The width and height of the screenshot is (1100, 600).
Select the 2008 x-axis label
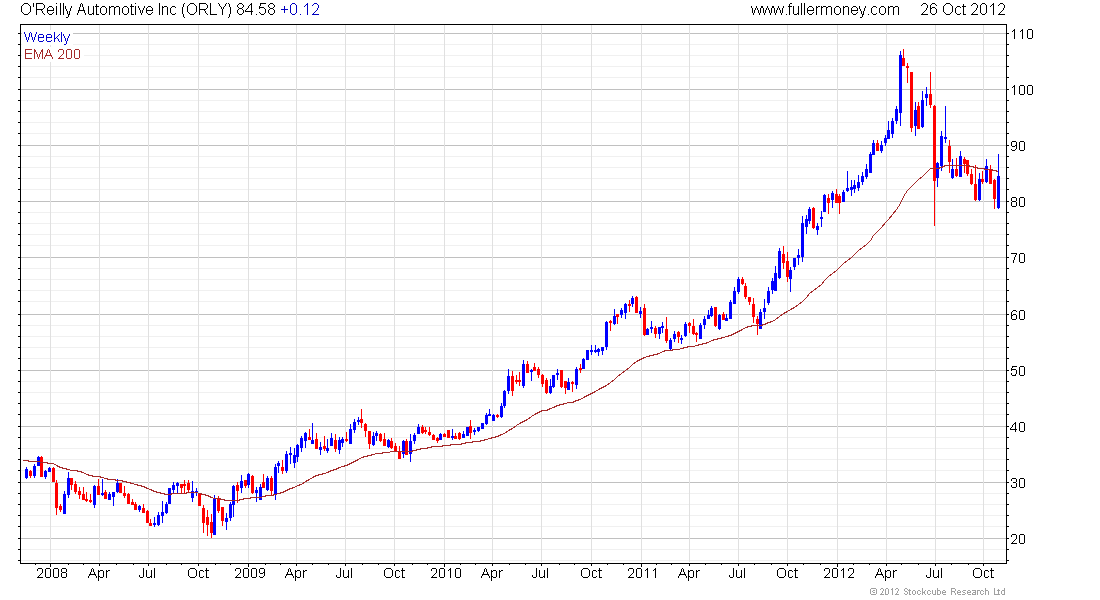point(52,573)
